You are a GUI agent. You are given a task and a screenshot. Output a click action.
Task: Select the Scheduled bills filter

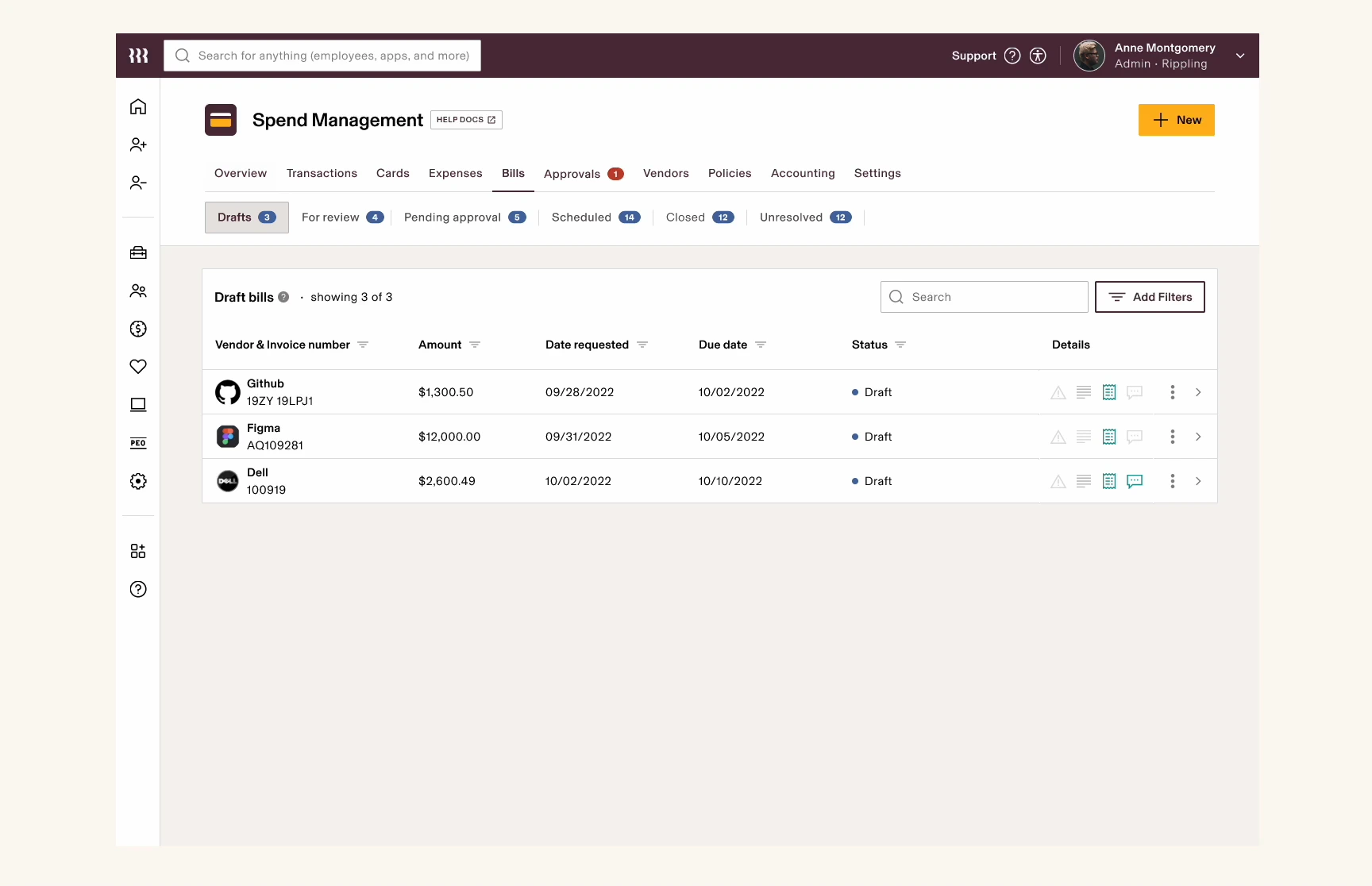[595, 218]
